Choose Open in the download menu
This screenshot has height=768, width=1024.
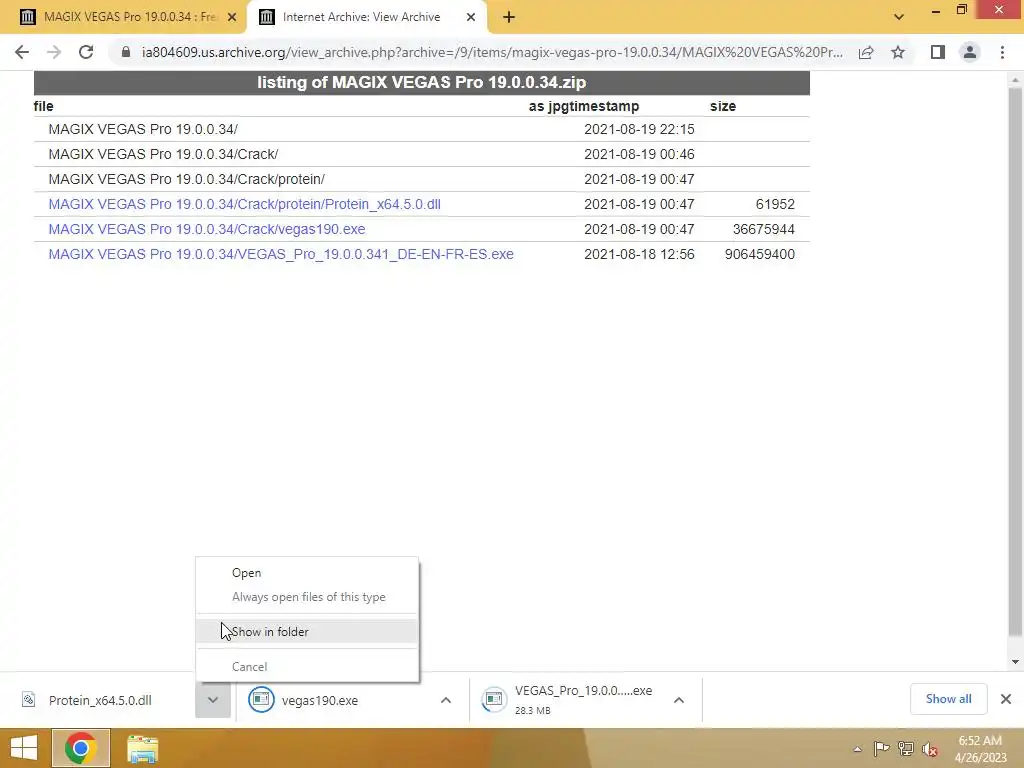pyautogui.click(x=307, y=573)
